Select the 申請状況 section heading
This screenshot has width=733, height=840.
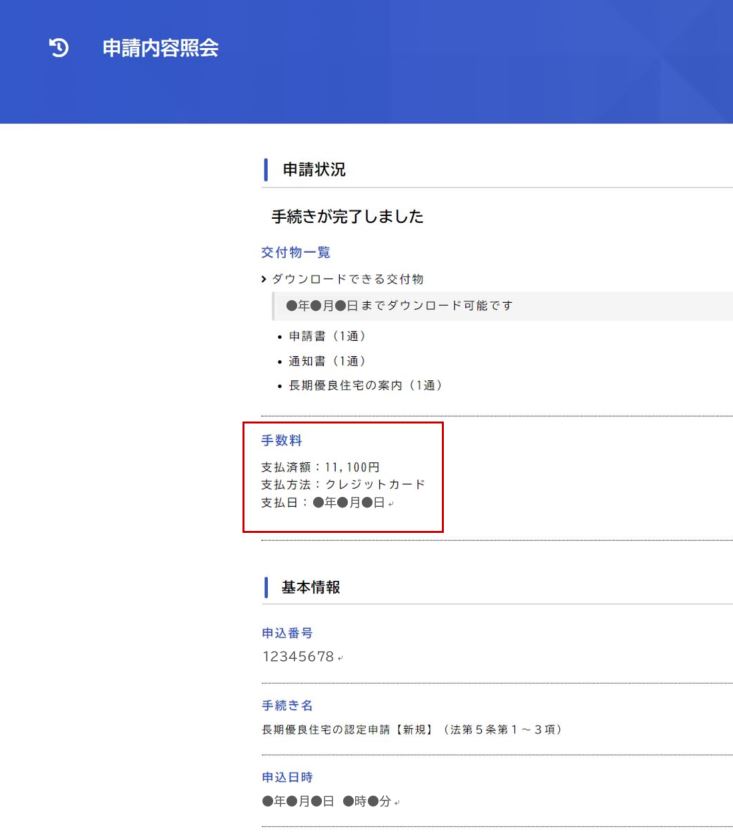click(x=313, y=170)
